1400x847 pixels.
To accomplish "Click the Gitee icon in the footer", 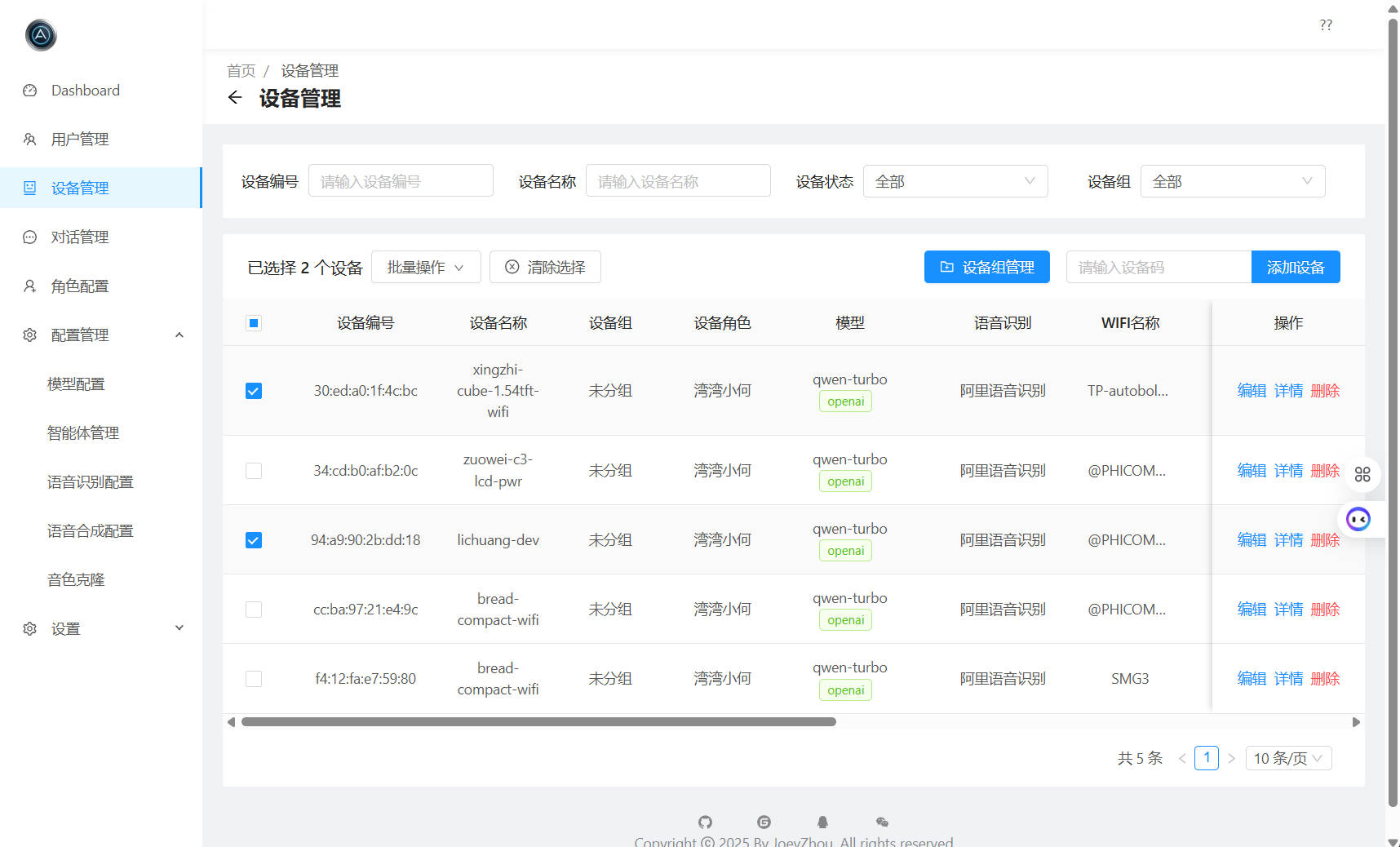I will (764, 822).
